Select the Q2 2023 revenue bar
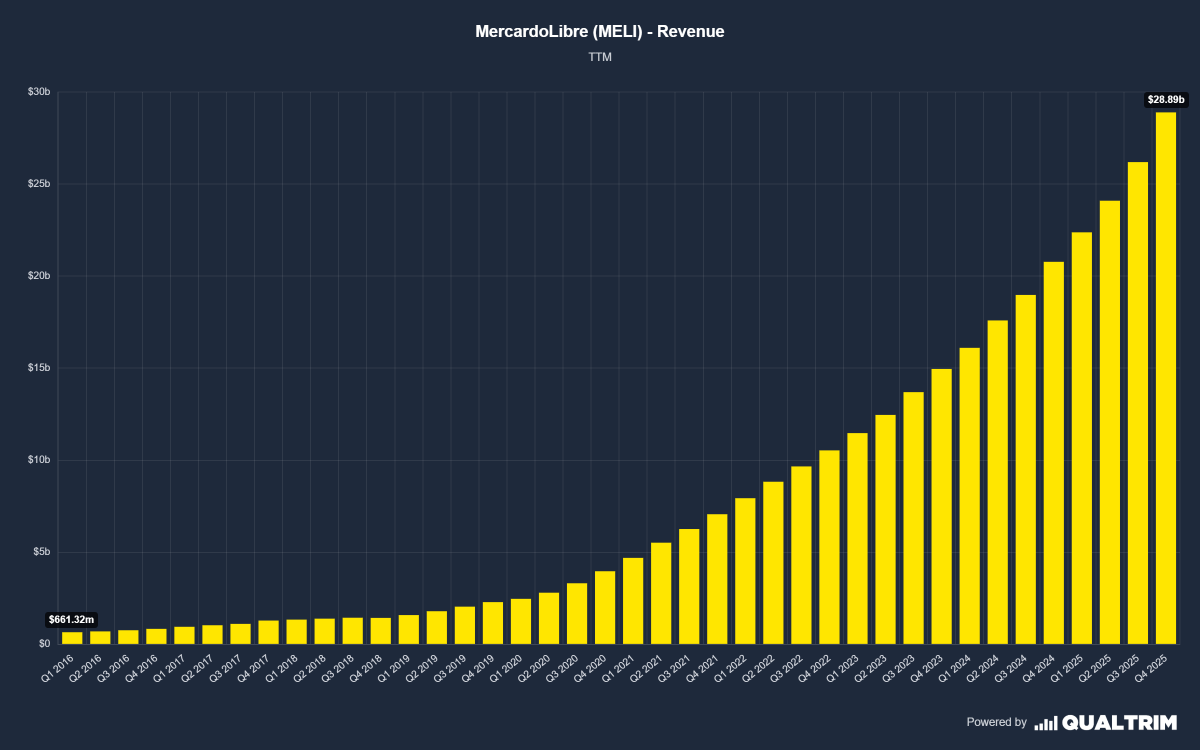The image size is (1200, 750). [886, 529]
